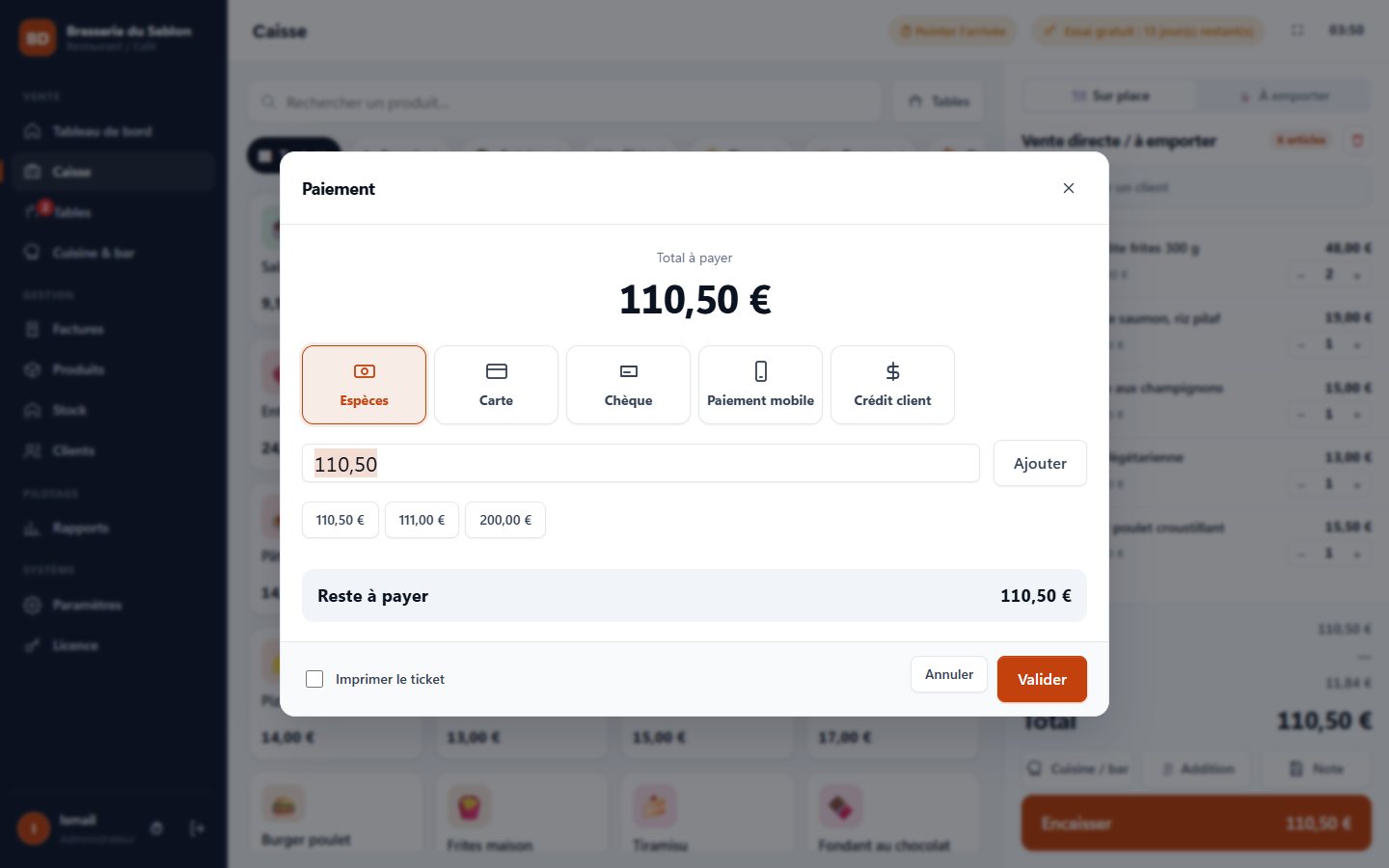
Task: Click the Tables button beside search
Action: pos(939,101)
